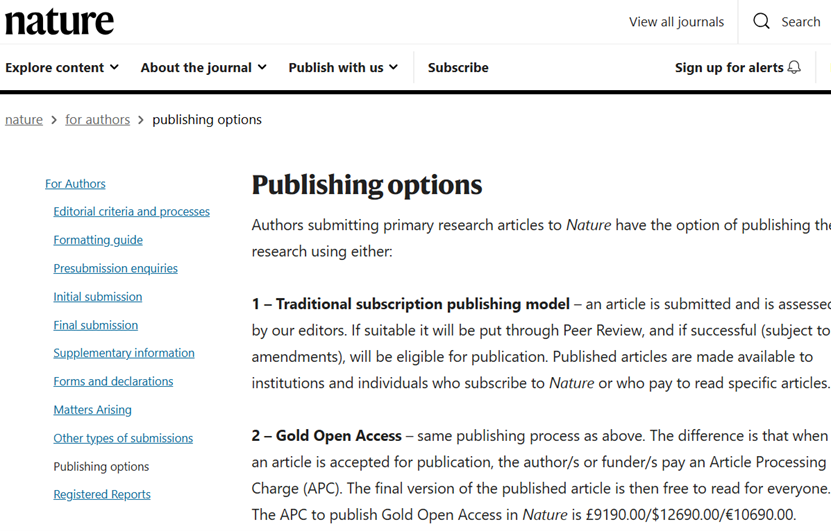Open the Formatting guide link

[98, 240]
